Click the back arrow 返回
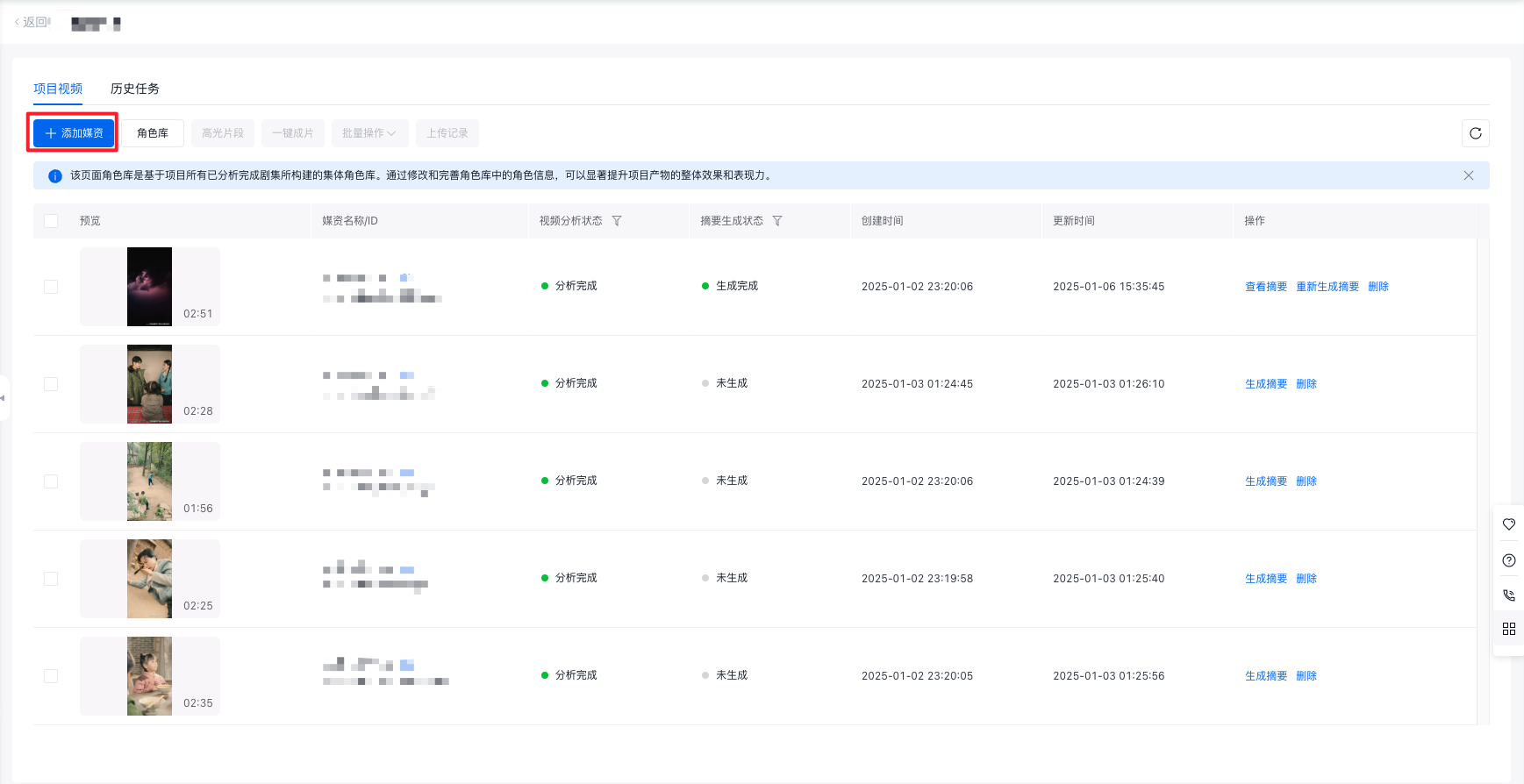1524x784 pixels. click(x=32, y=22)
